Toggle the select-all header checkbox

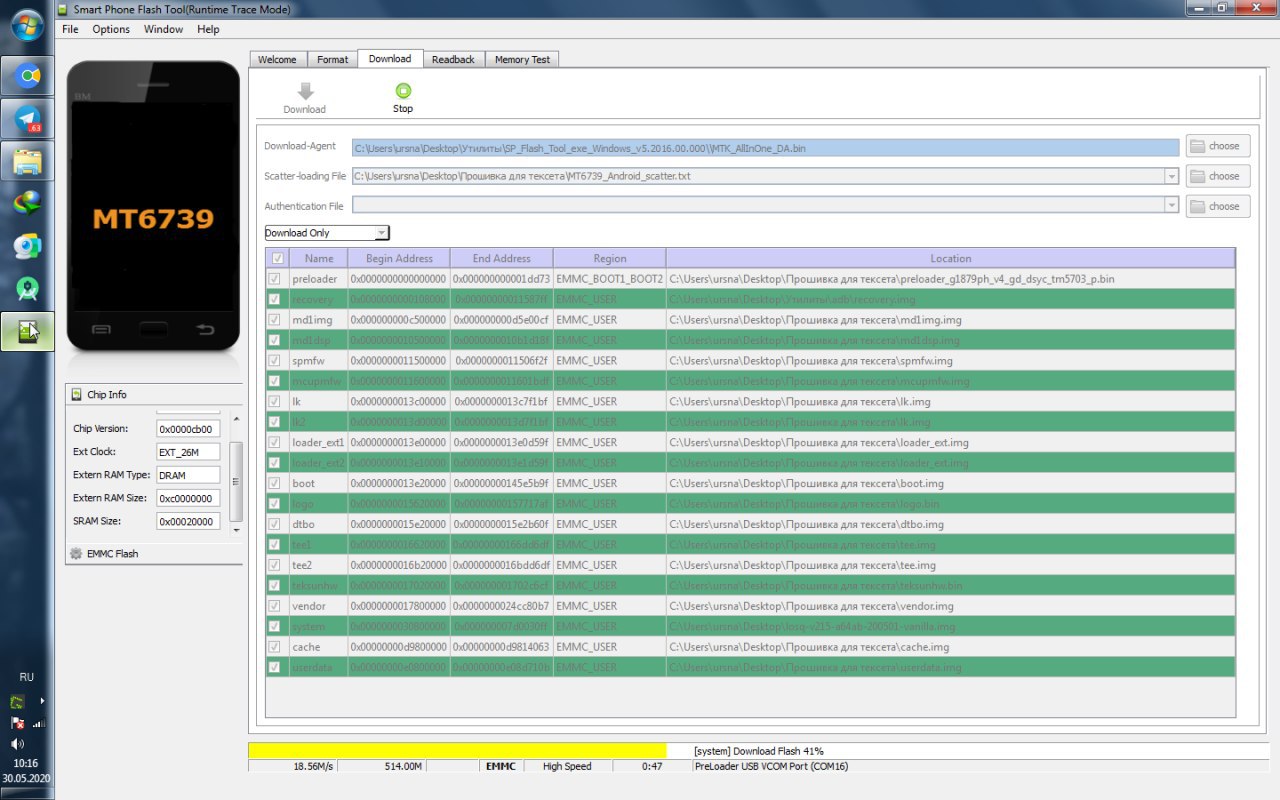pos(278,258)
